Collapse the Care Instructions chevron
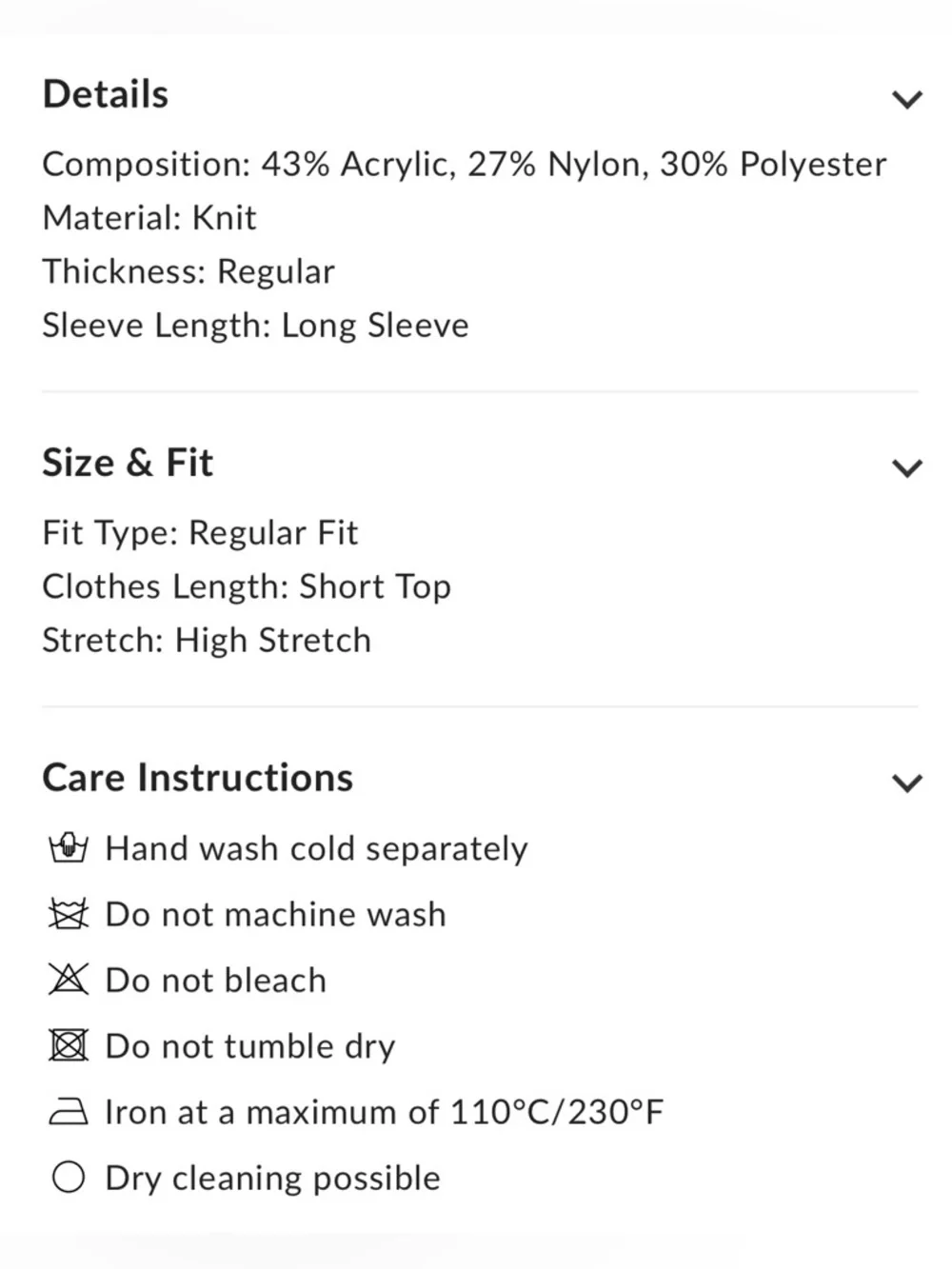Screen dimensions: 952x1269 (906, 782)
